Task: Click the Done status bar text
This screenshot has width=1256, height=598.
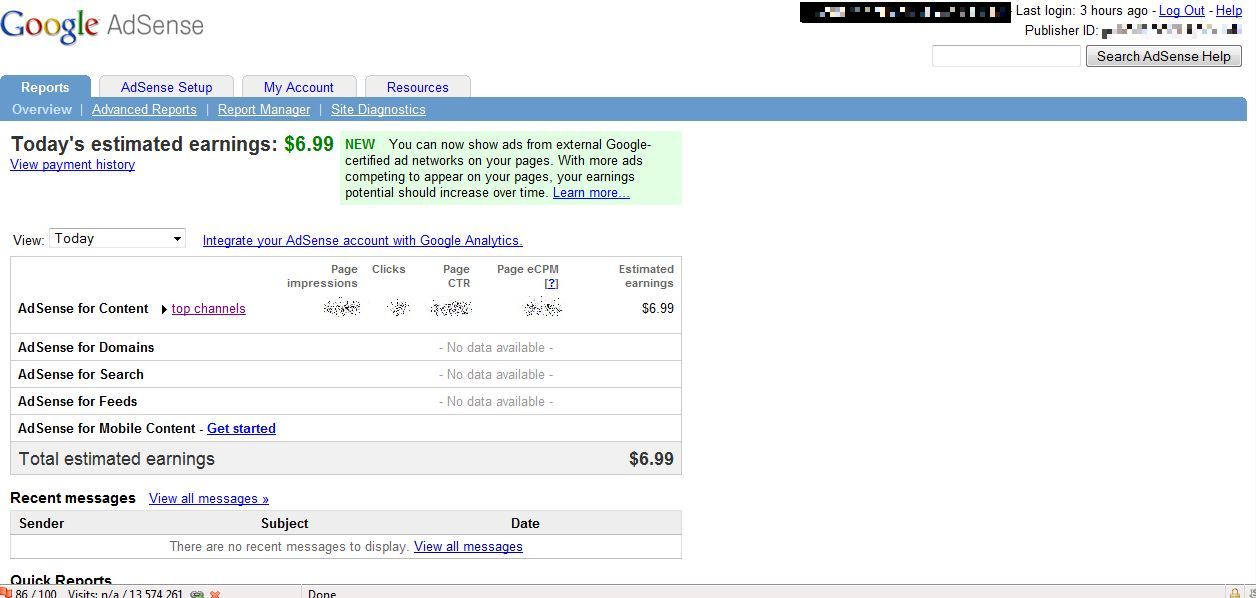Action: [322, 594]
